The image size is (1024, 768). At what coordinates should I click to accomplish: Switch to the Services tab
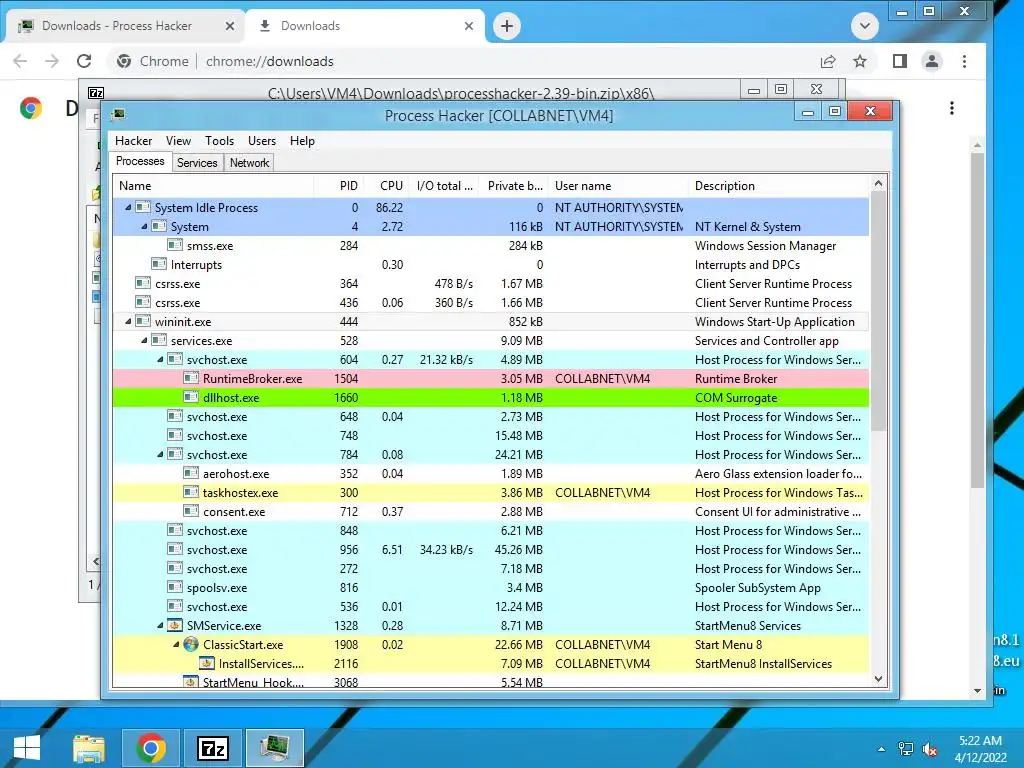tap(197, 163)
